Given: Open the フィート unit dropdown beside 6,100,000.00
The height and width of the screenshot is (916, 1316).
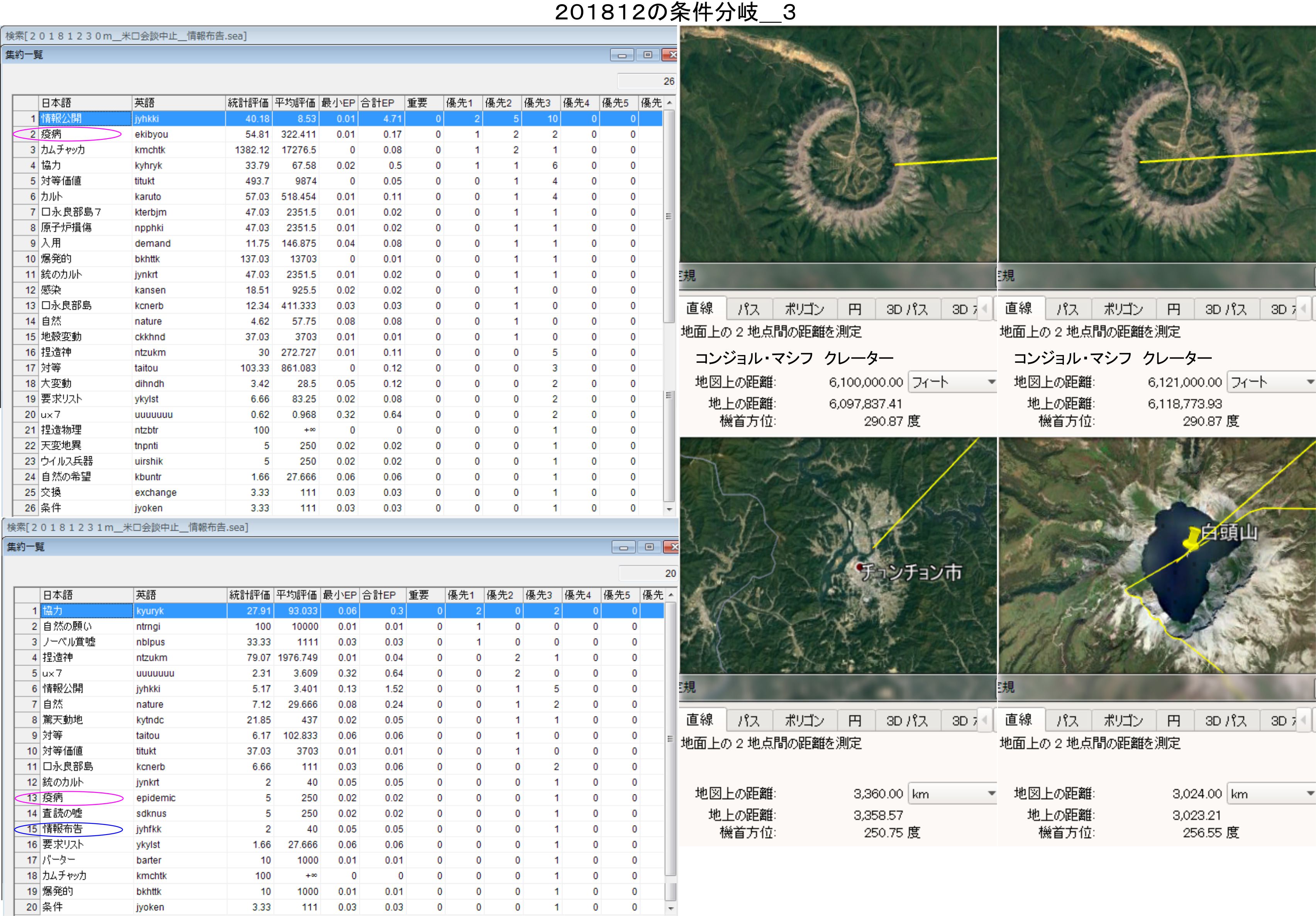Looking at the screenshot, I should click(x=991, y=382).
